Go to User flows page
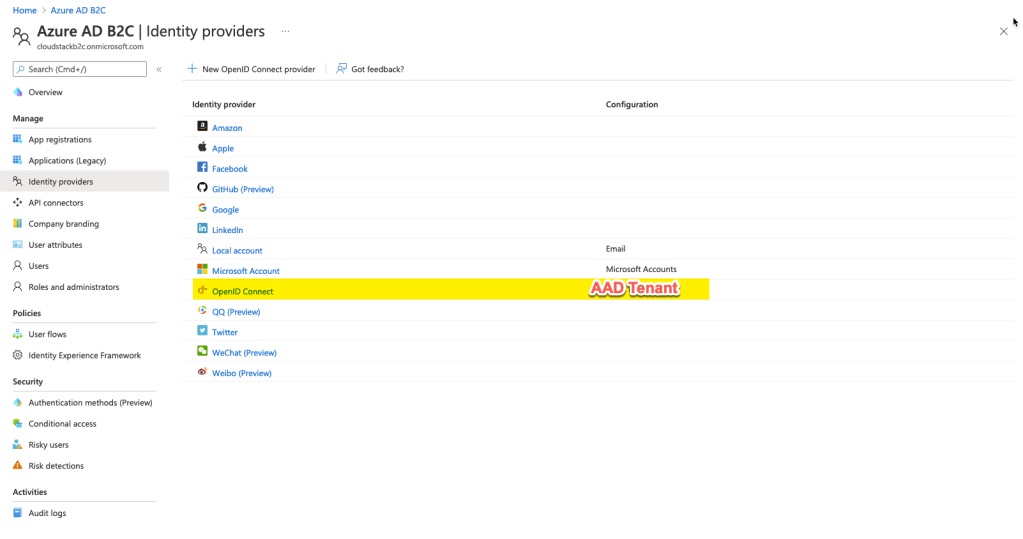The width and height of the screenshot is (1023, 539). point(47,334)
